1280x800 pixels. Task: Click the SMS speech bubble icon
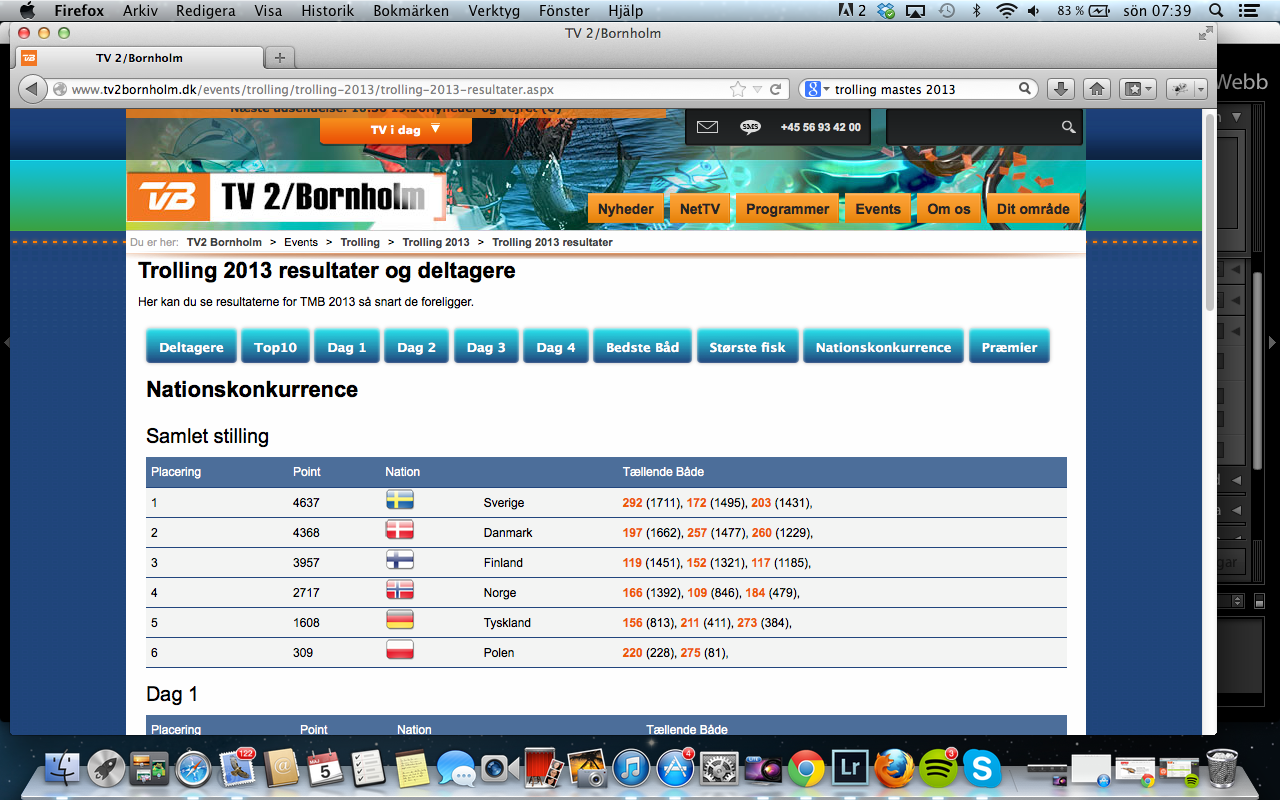[x=751, y=127]
